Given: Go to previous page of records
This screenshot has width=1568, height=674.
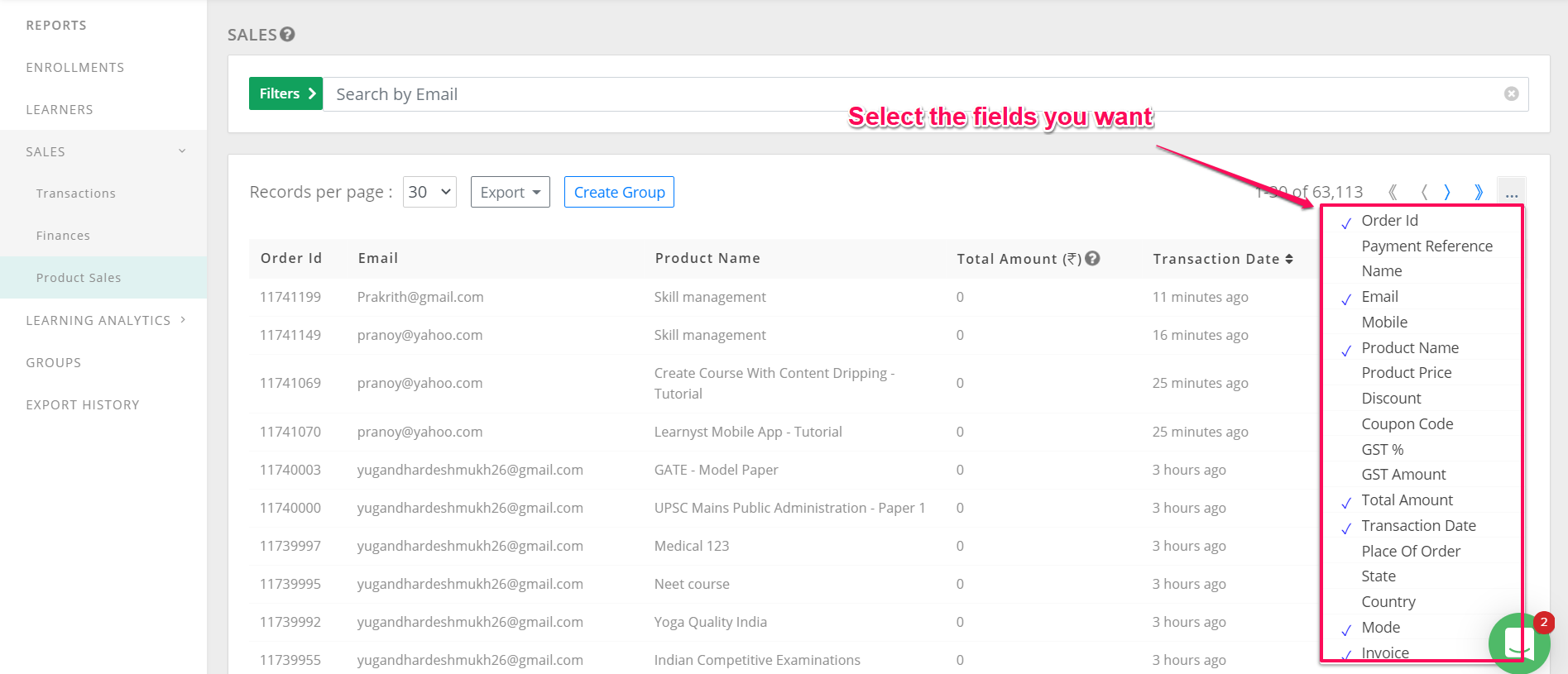Looking at the screenshot, I should point(1424,192).
